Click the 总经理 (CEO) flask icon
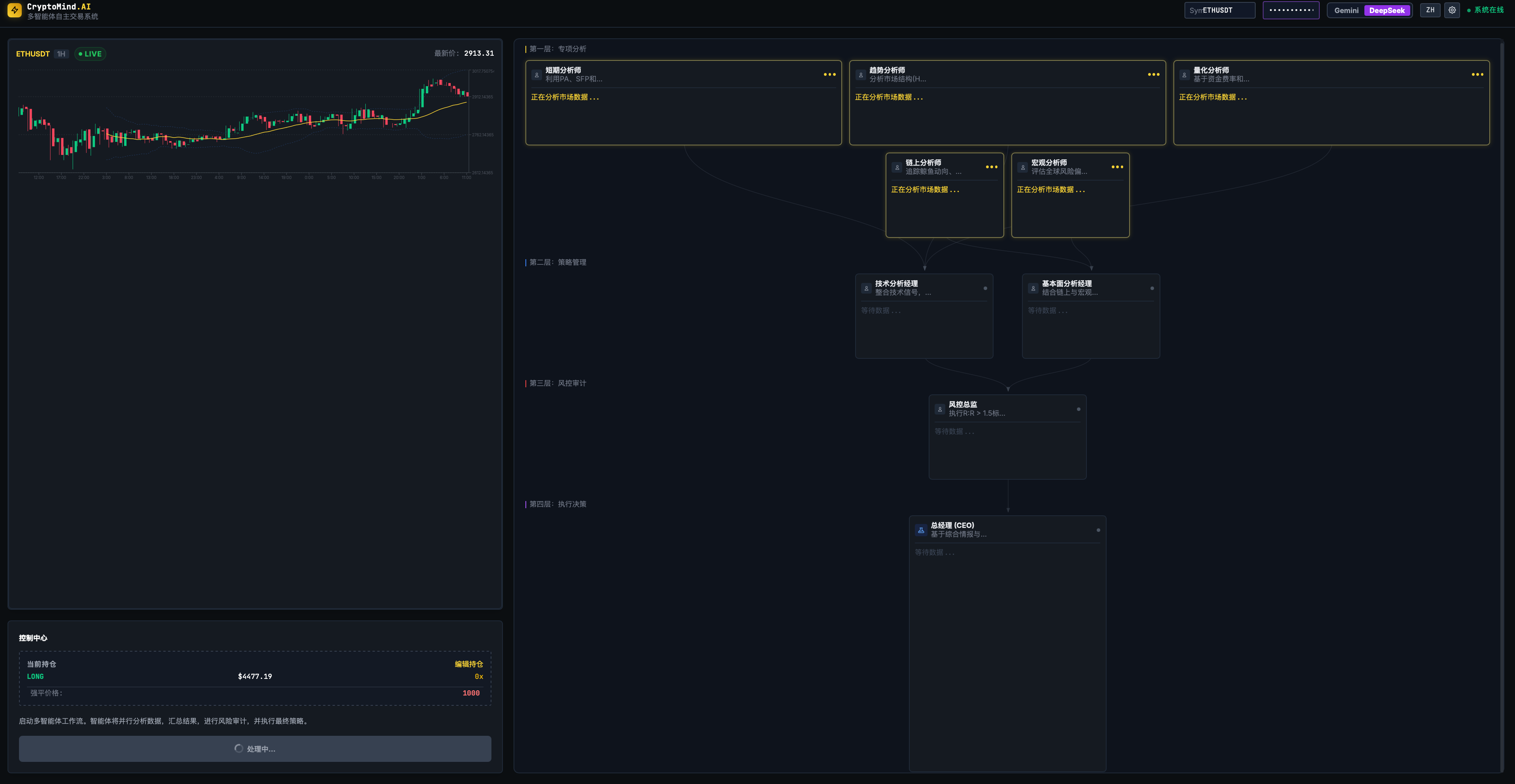 click(x=921, y=530)
